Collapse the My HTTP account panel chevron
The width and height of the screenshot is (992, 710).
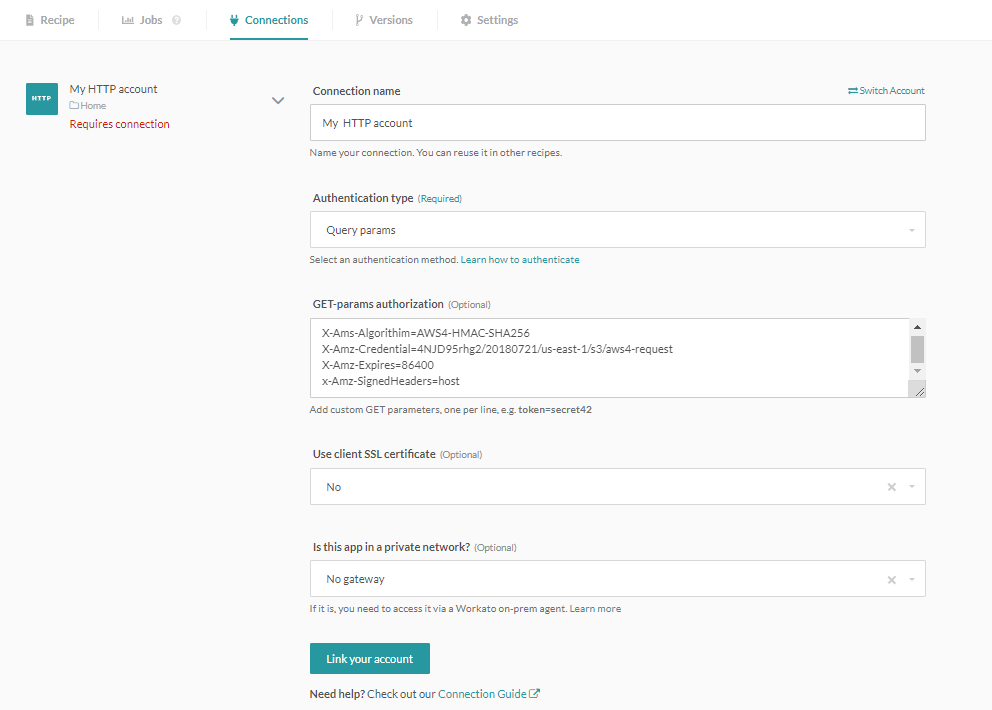[x=278, y=100]
